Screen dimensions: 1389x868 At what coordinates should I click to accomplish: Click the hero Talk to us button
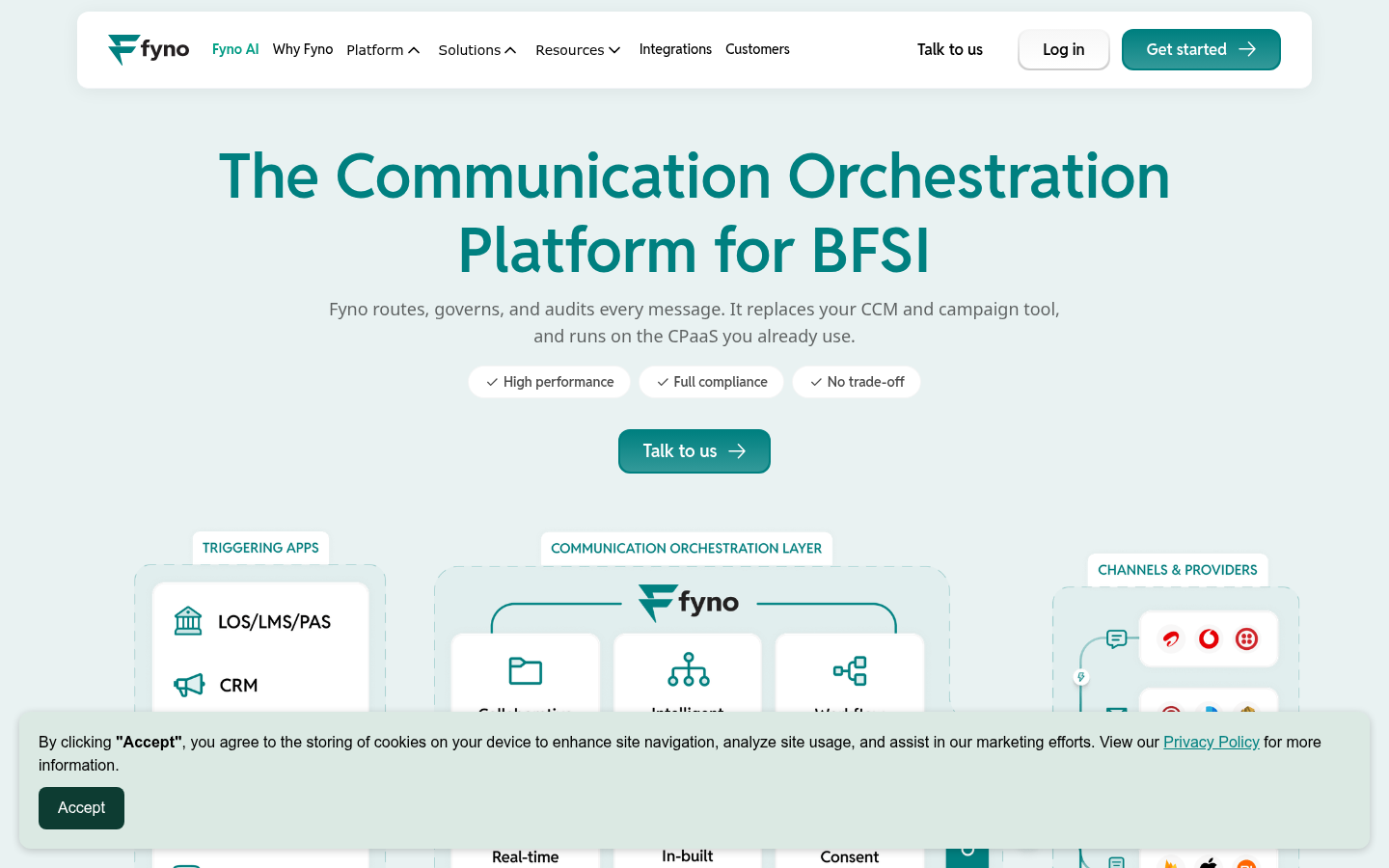(x=694, y=451)
